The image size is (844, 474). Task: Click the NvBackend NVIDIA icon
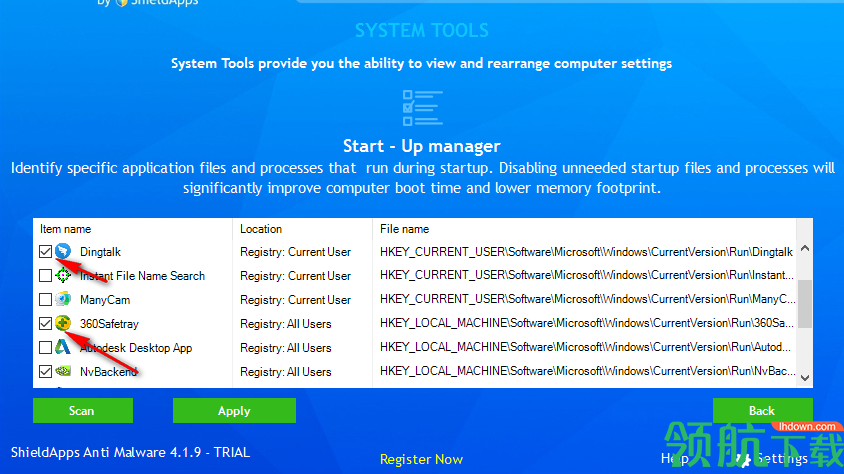click(x=63, y=371)
